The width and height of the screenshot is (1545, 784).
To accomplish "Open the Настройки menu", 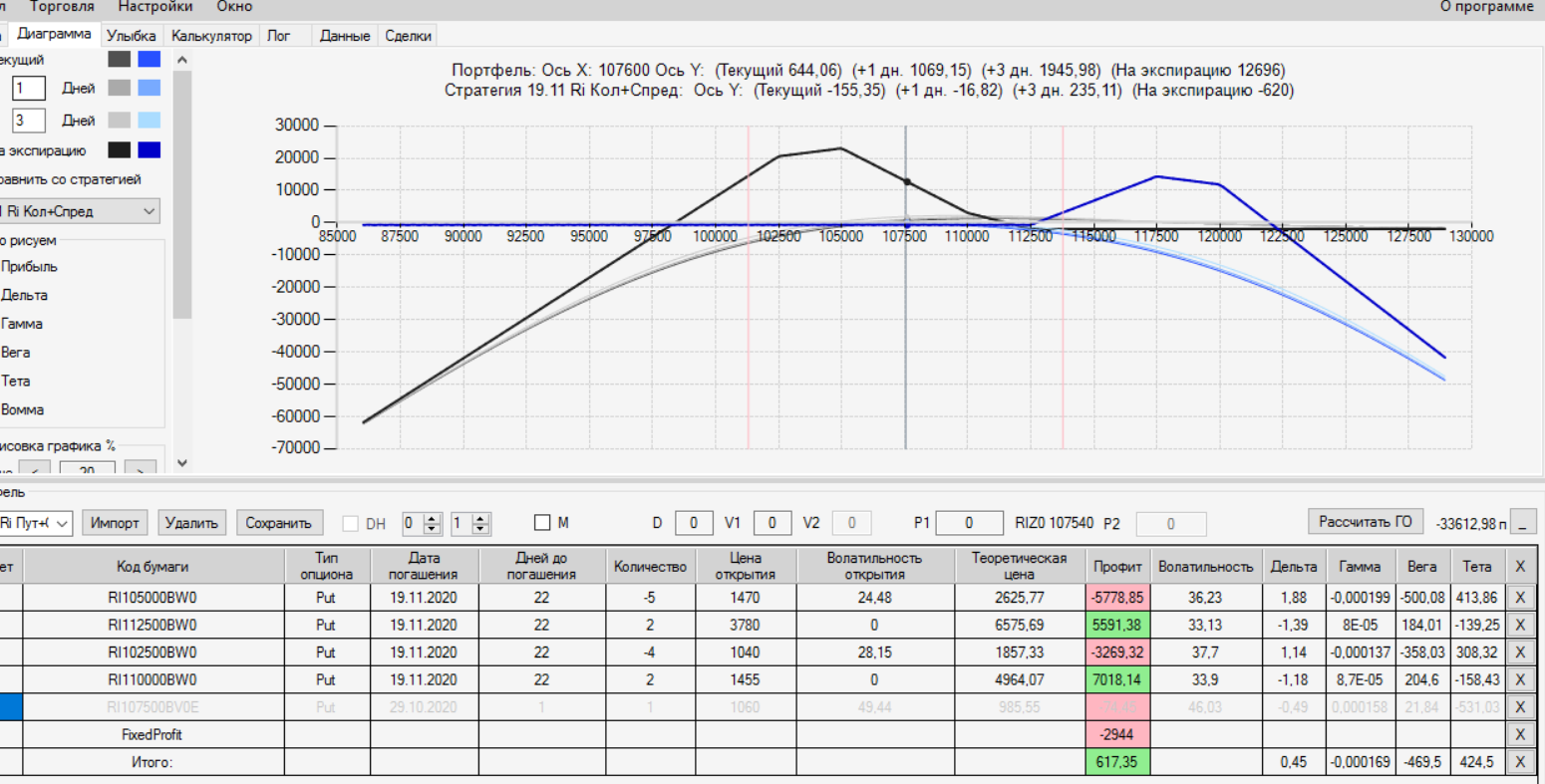I will click(x=154, y=6).
